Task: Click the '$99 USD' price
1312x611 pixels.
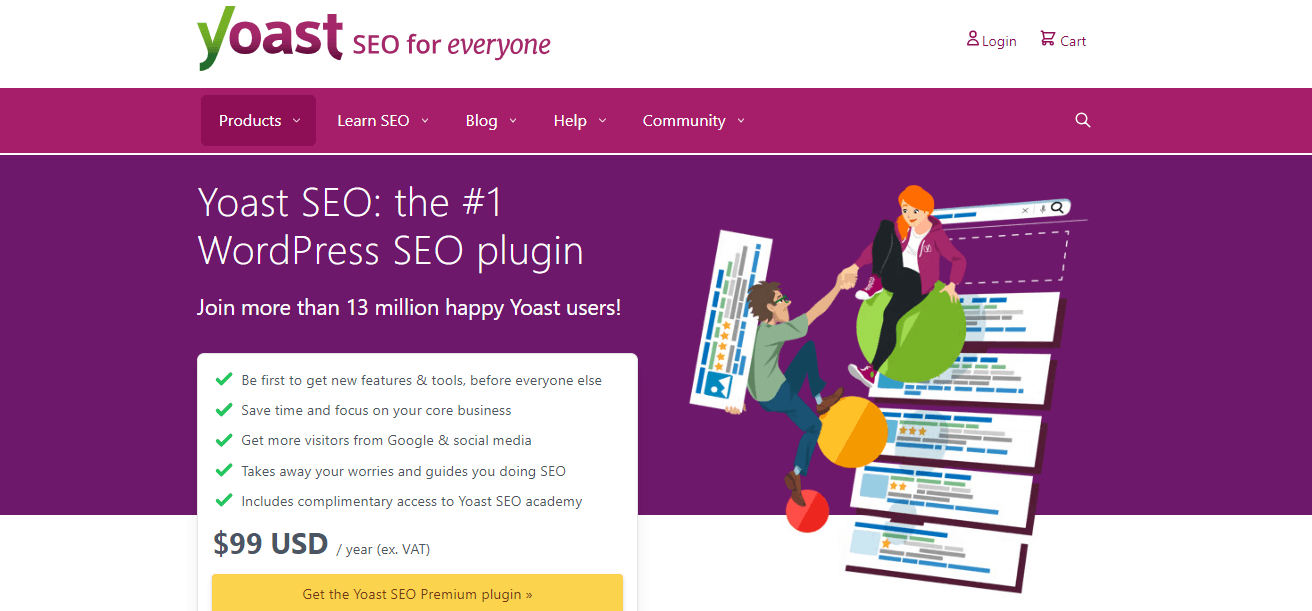Action: click(x=270, y=544)
